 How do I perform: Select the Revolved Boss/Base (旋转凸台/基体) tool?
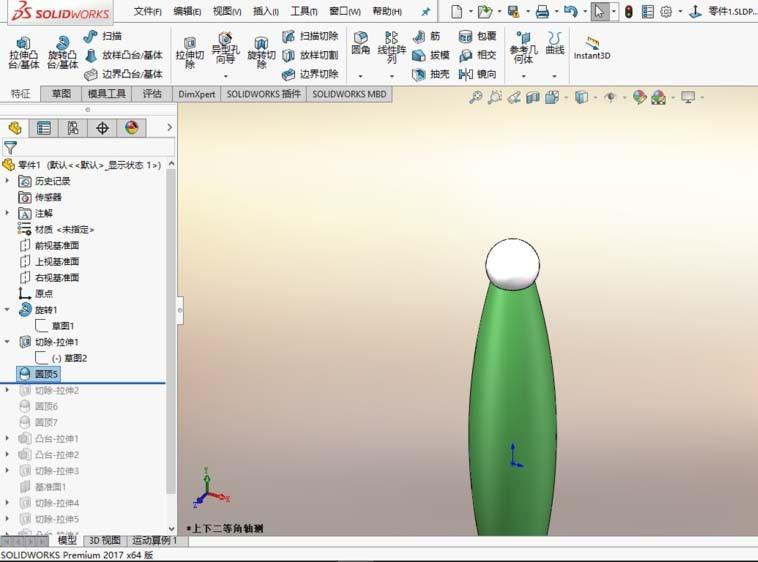coord(62,53)
